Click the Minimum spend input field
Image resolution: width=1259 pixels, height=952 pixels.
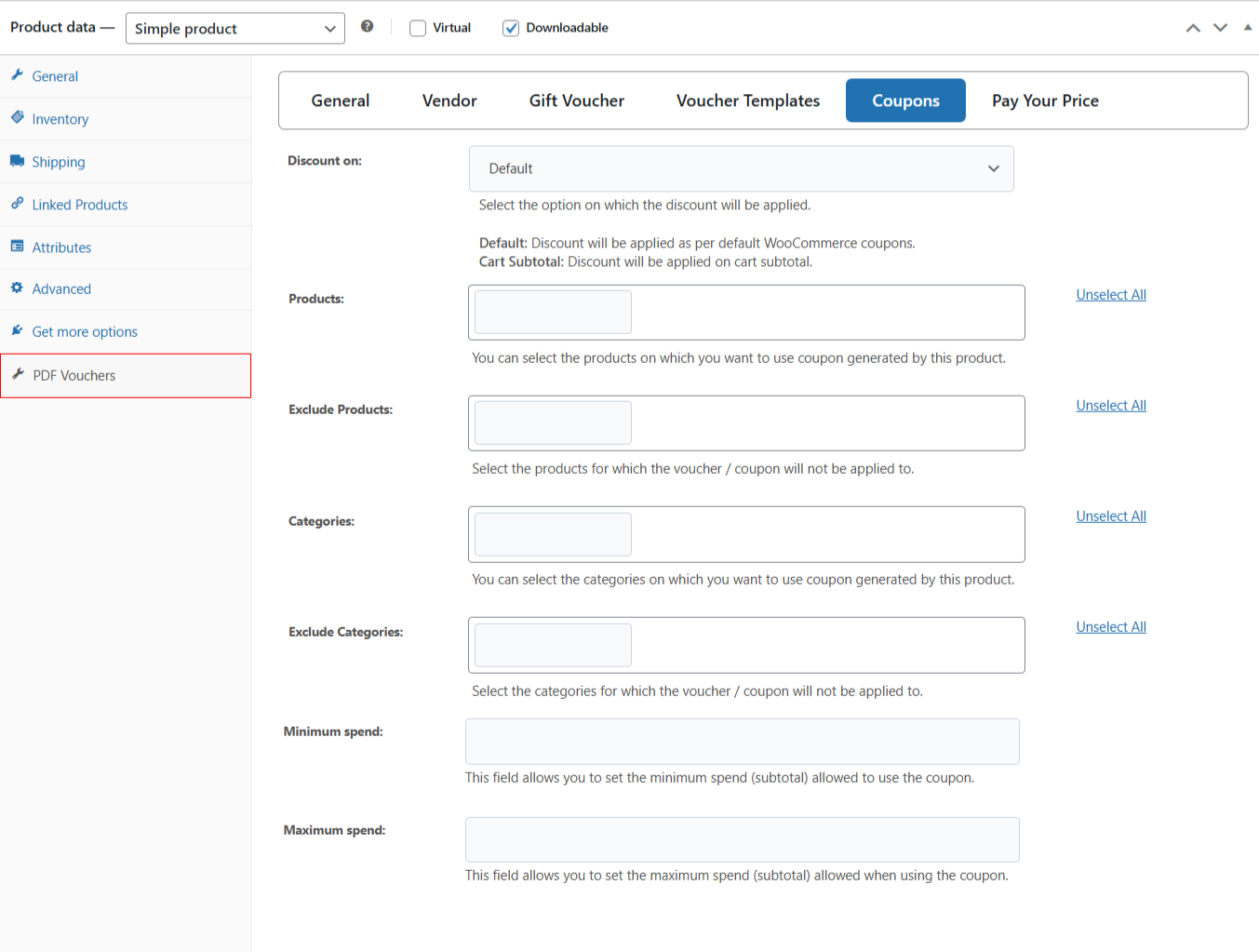click(x=742, y=742)
